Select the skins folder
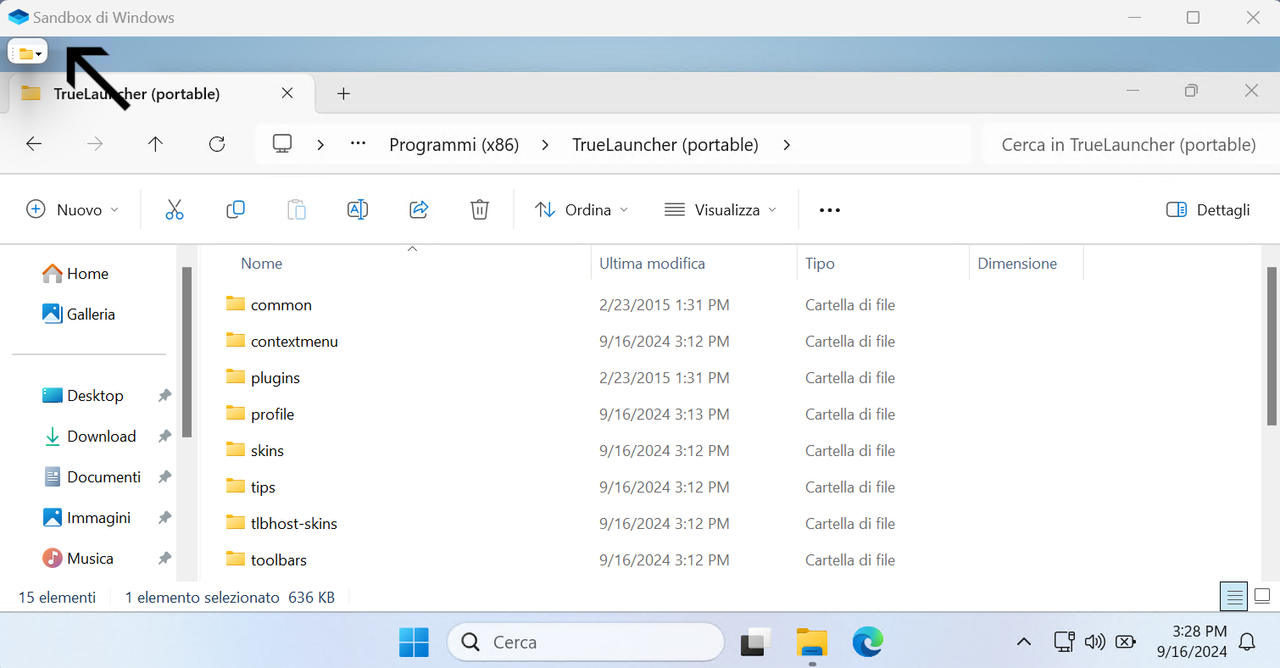 click(267, 451)
